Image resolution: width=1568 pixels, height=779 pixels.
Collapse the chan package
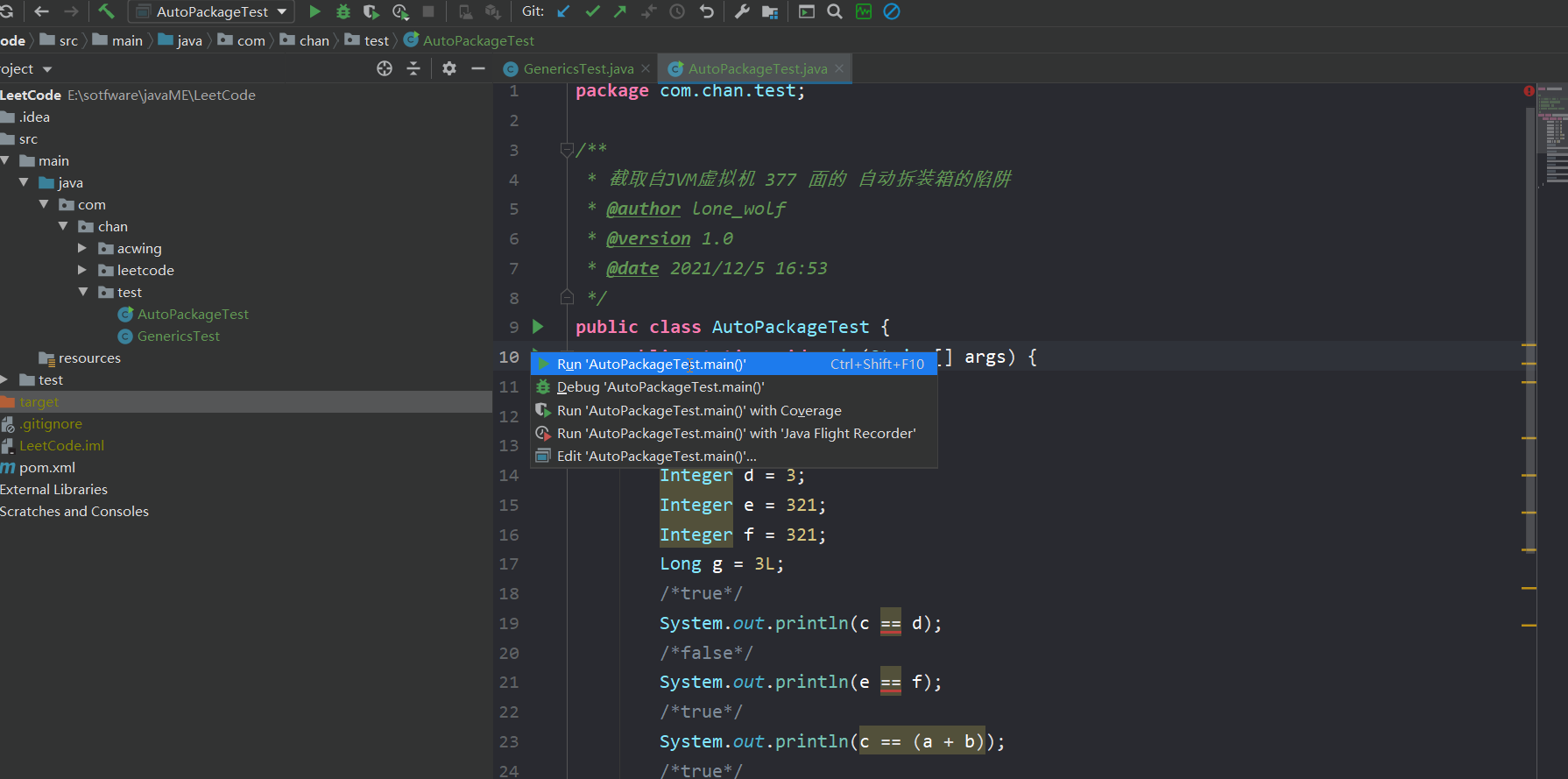click(x=63, y=226)
